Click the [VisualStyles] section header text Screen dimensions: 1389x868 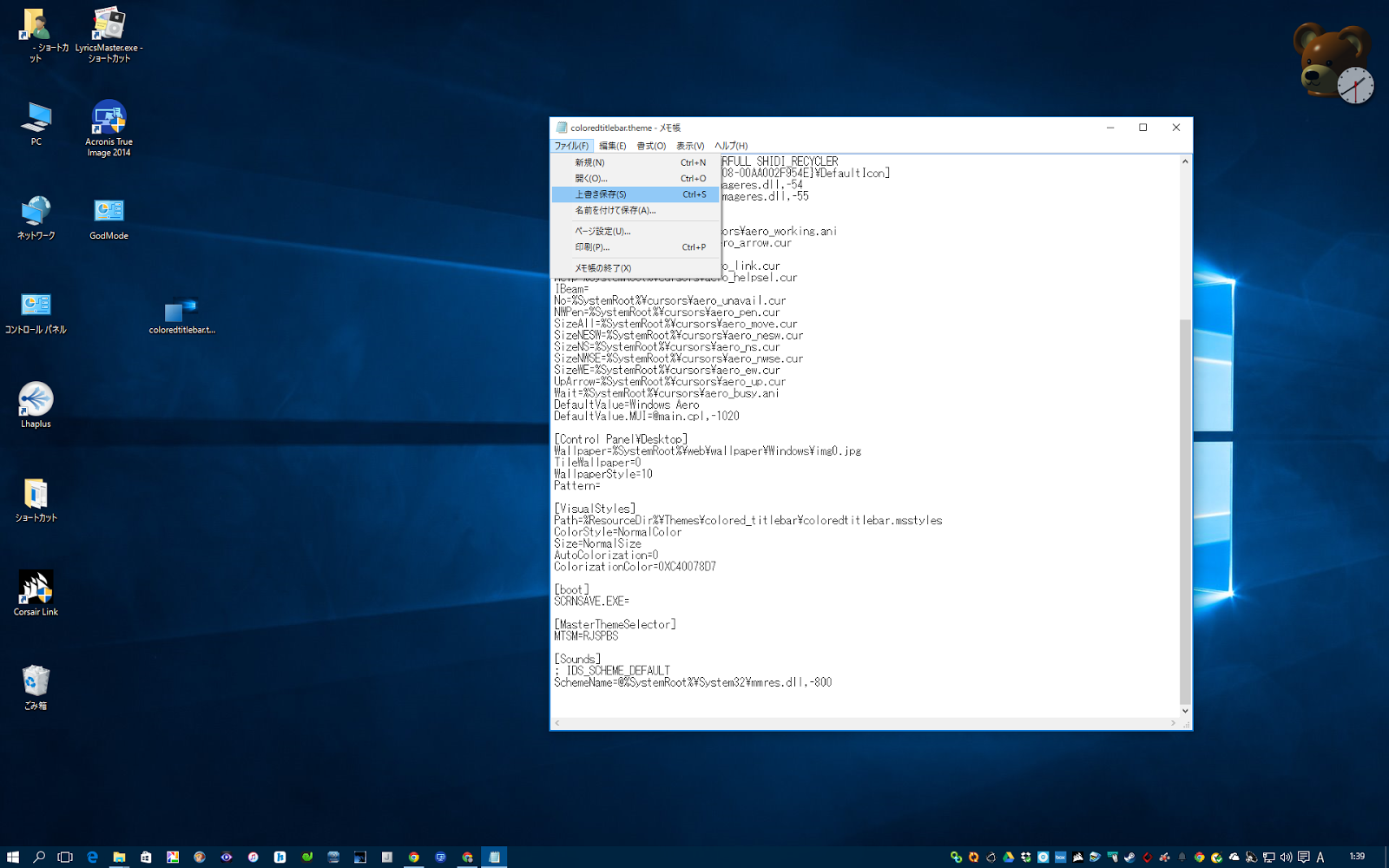[x=595, y=509]
